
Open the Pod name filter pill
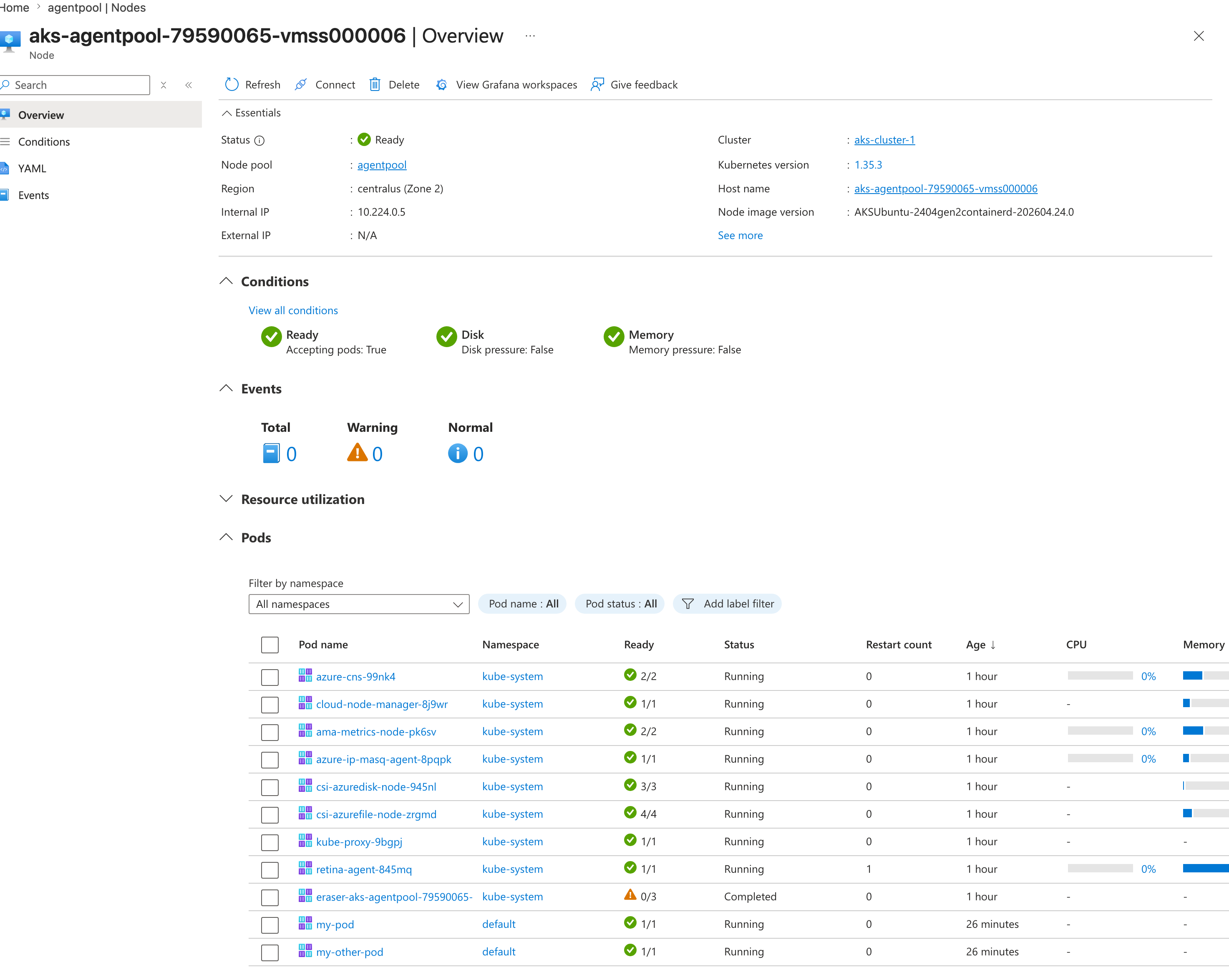coord(523,604)
